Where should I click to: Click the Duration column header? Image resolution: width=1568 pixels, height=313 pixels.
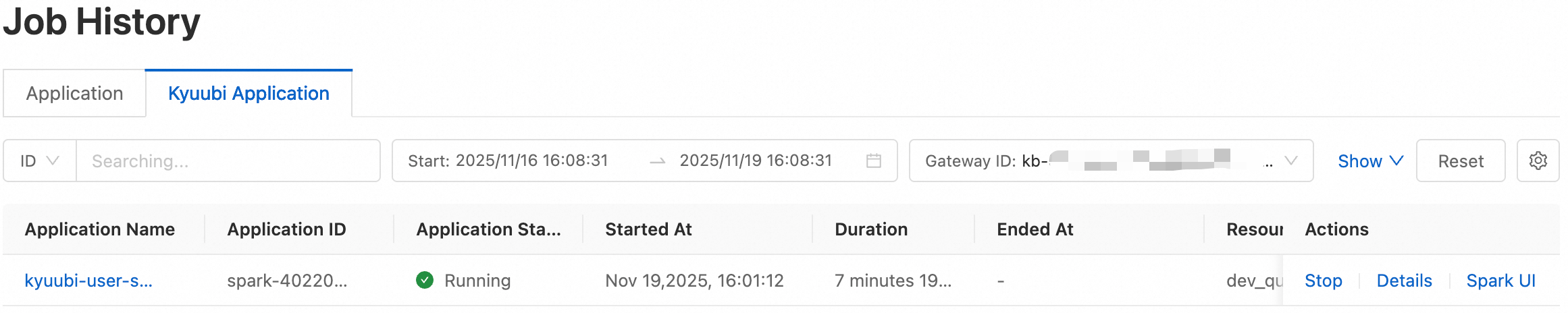pos(871,229)
